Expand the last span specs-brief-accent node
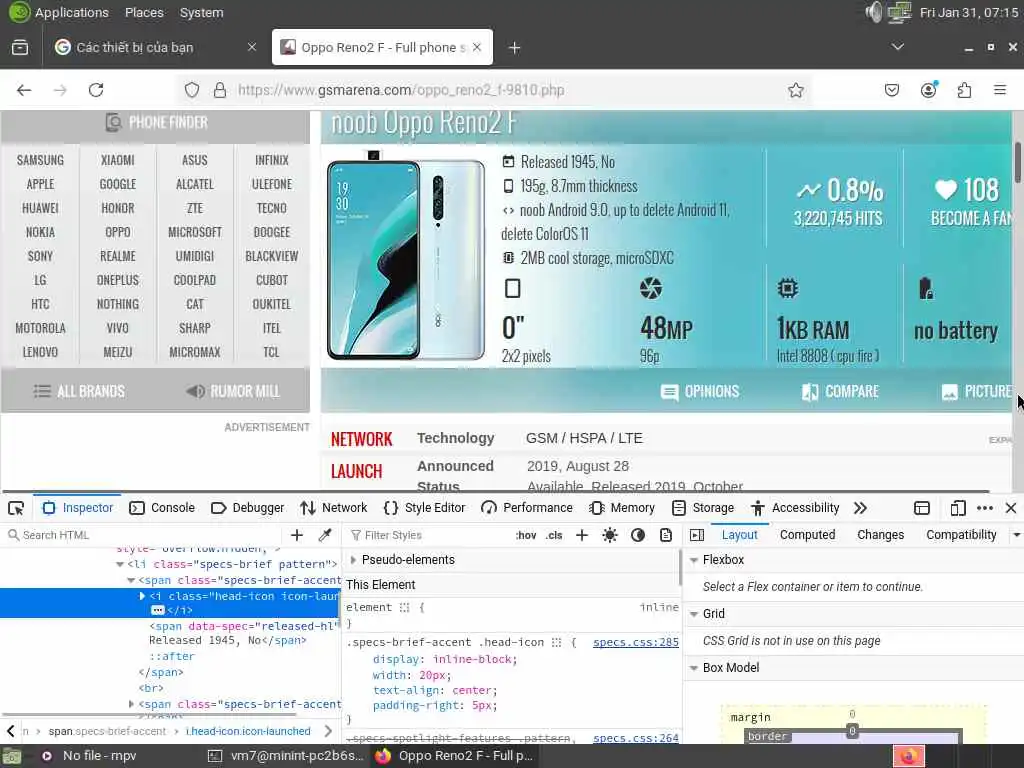This screenshot has height=768, width=1024. click(x=131, y=704)
